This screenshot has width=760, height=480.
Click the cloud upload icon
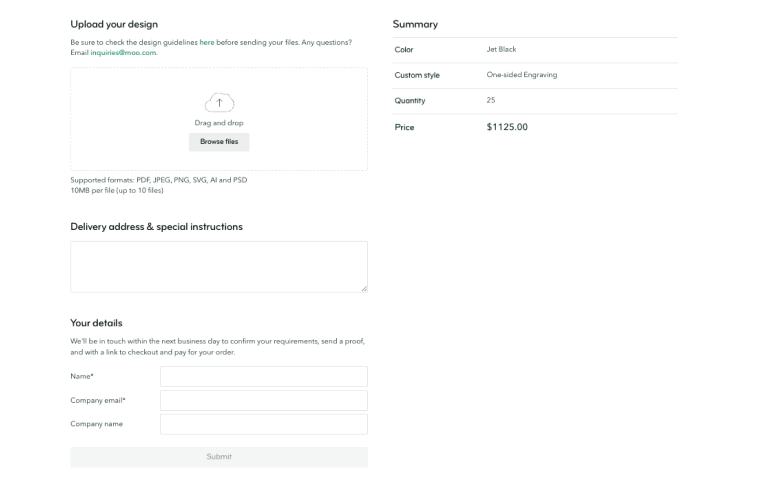[219, 102]
